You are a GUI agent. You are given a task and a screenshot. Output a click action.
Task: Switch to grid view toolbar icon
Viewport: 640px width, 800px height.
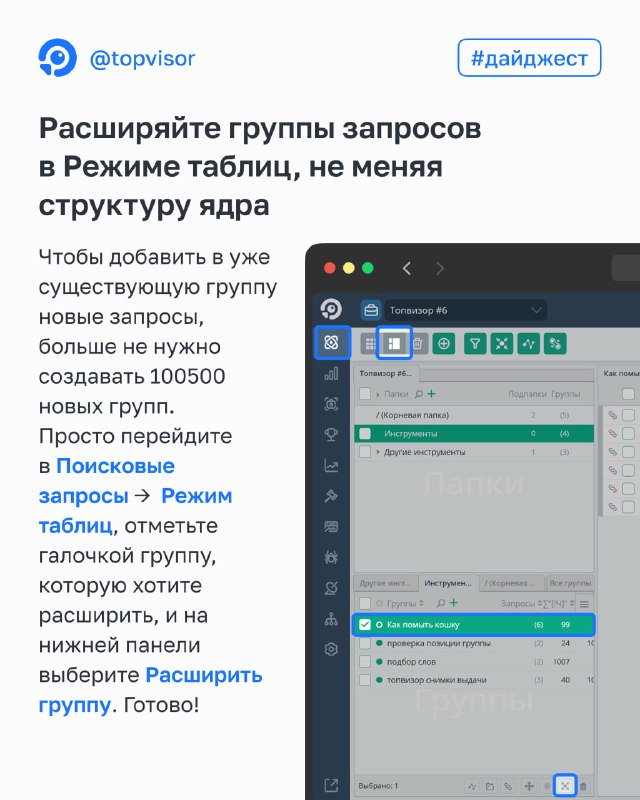point(370,344)
